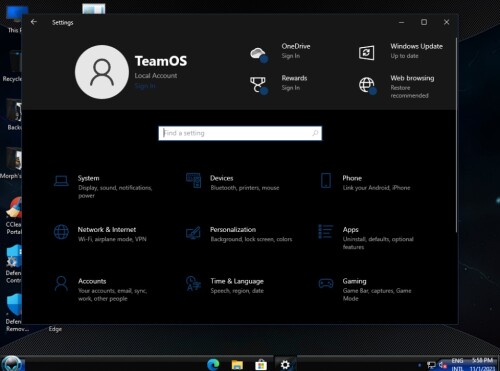
Task: Click 'Link your Android, iPhone' description
Action: click(x=376, y=188)
